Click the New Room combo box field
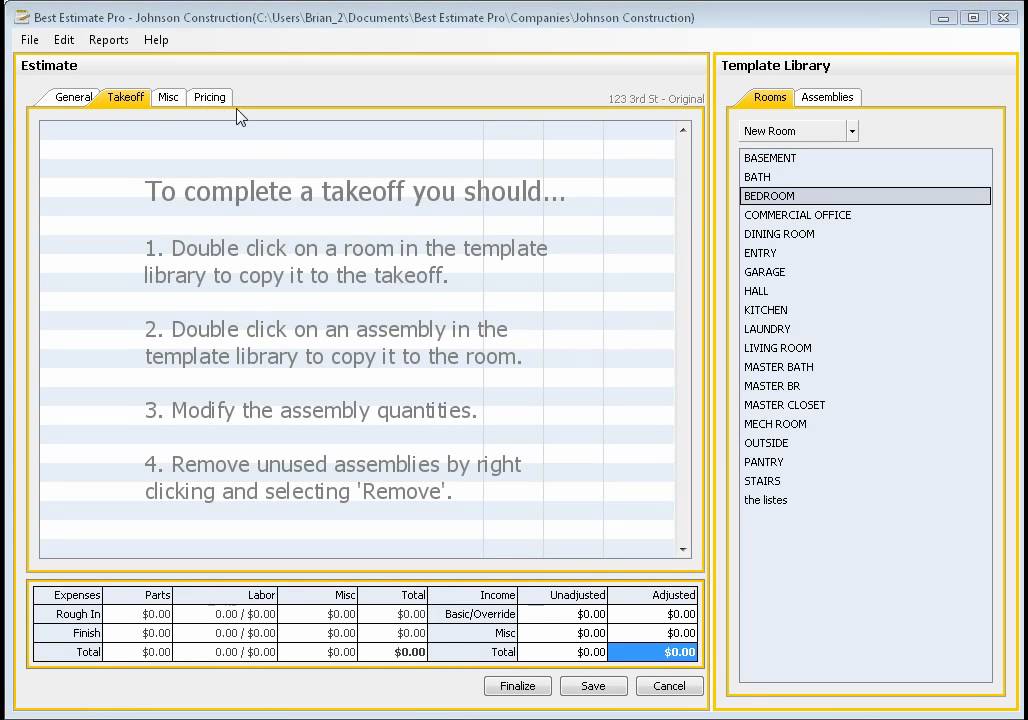 coord(793,131)
